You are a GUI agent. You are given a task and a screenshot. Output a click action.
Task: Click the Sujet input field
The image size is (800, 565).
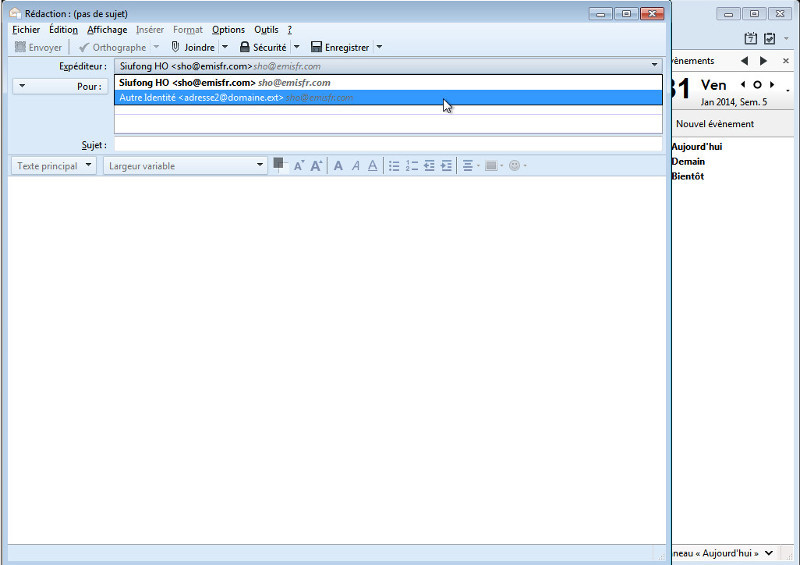pyautogui.click(x=388, y=145)
